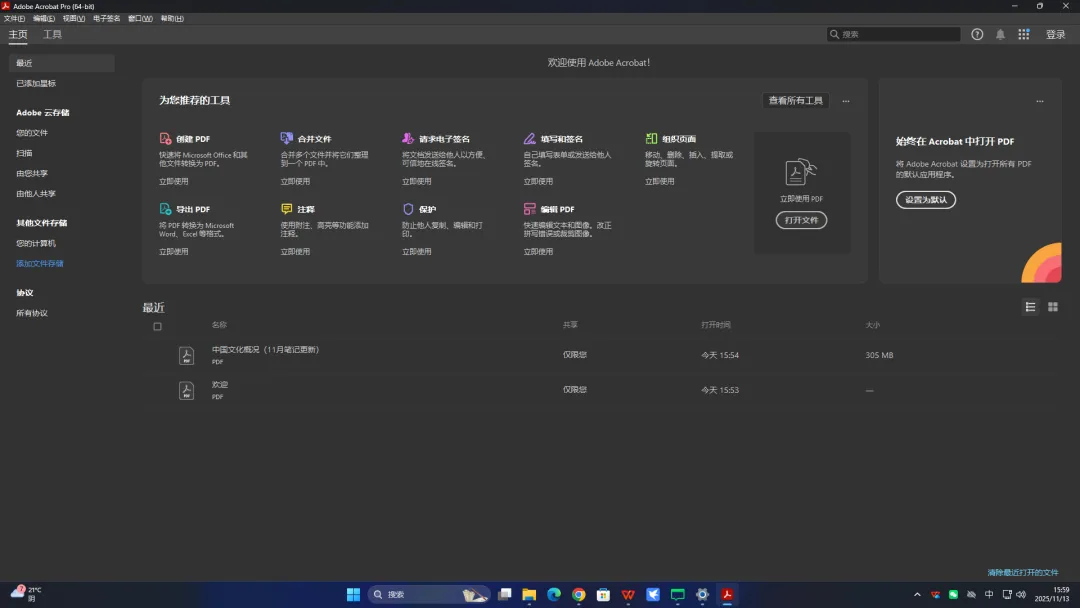Open the Edit PDF (编辑 PDF) icon

(530, 209)
